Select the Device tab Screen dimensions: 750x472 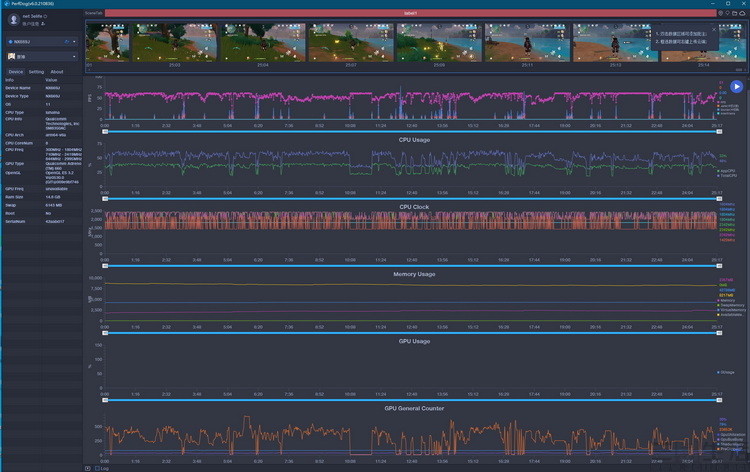tap(15, 72)
